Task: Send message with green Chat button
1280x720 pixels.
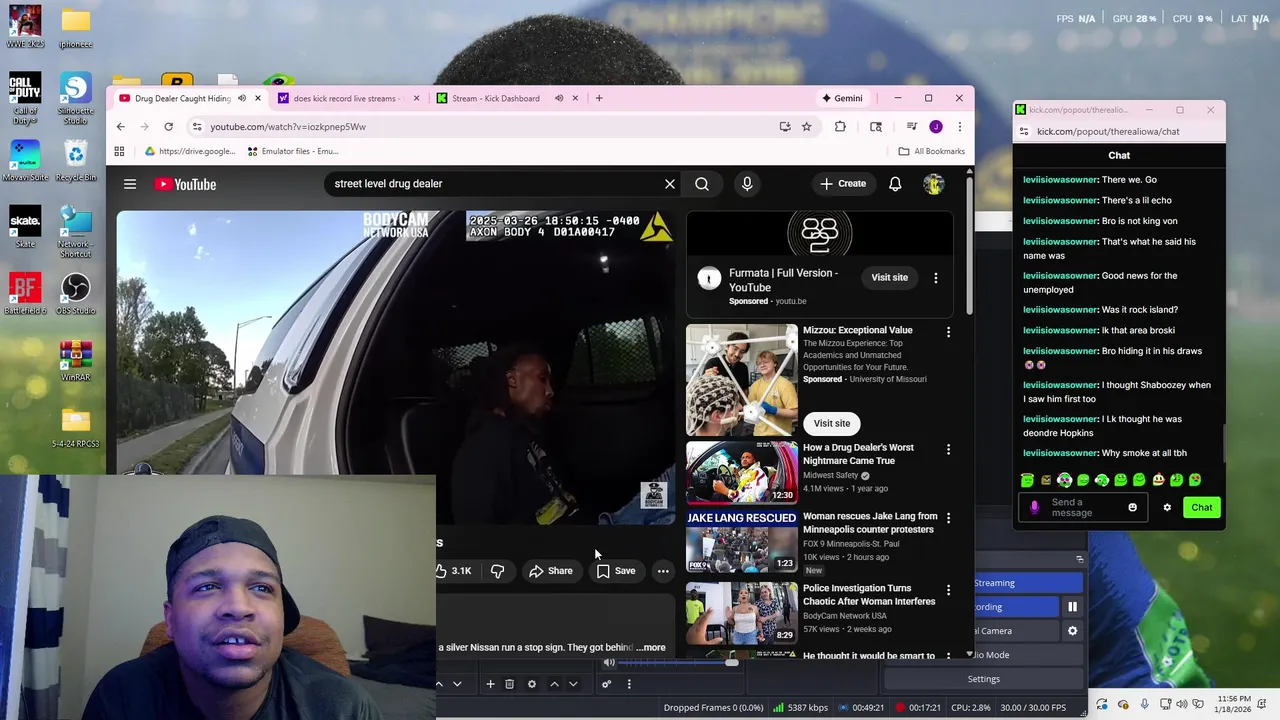Action: (x=1201, y=508)
